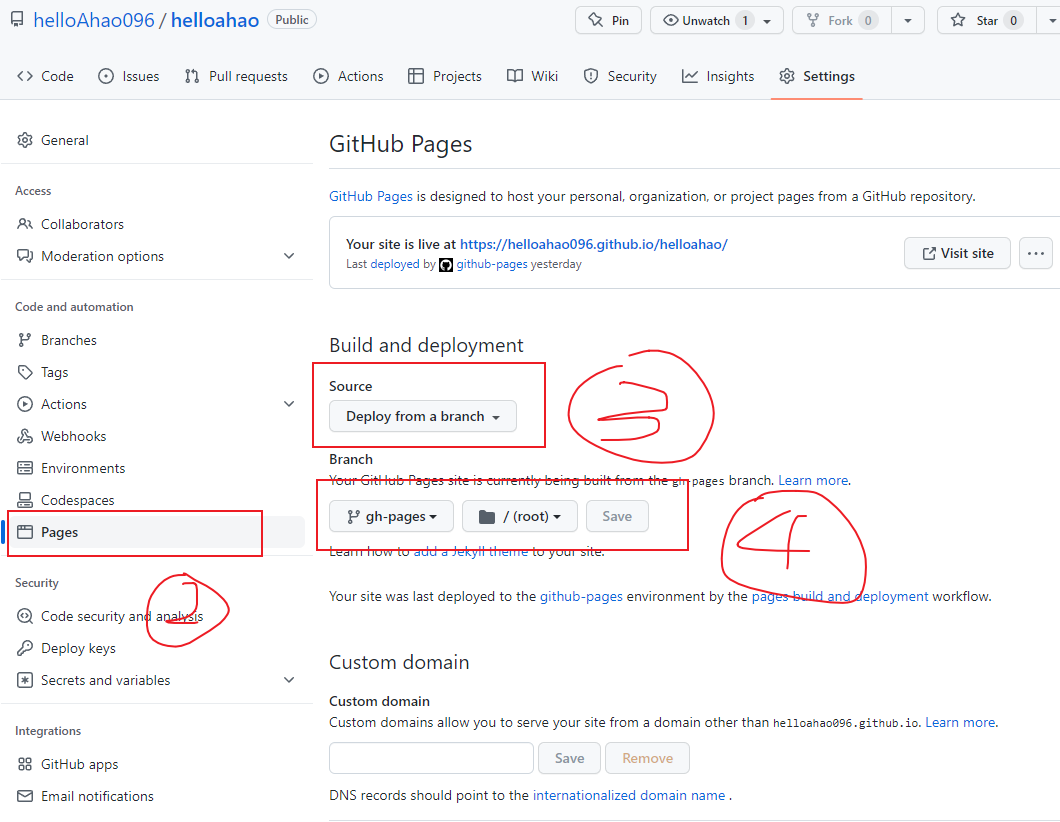The image size is (1060, 822).
Task: Open Webhooks in sidebar
Action: tap(73, 436)
